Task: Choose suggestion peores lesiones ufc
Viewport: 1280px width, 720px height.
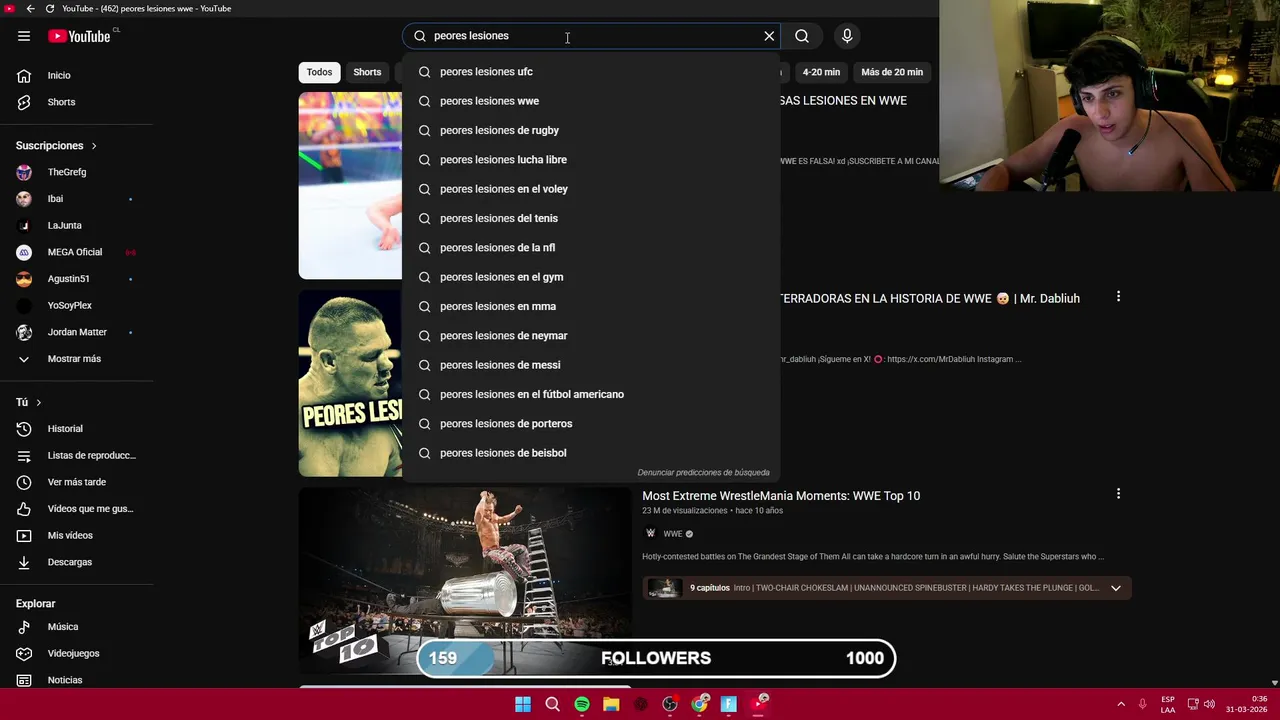Action: [591, 72]
